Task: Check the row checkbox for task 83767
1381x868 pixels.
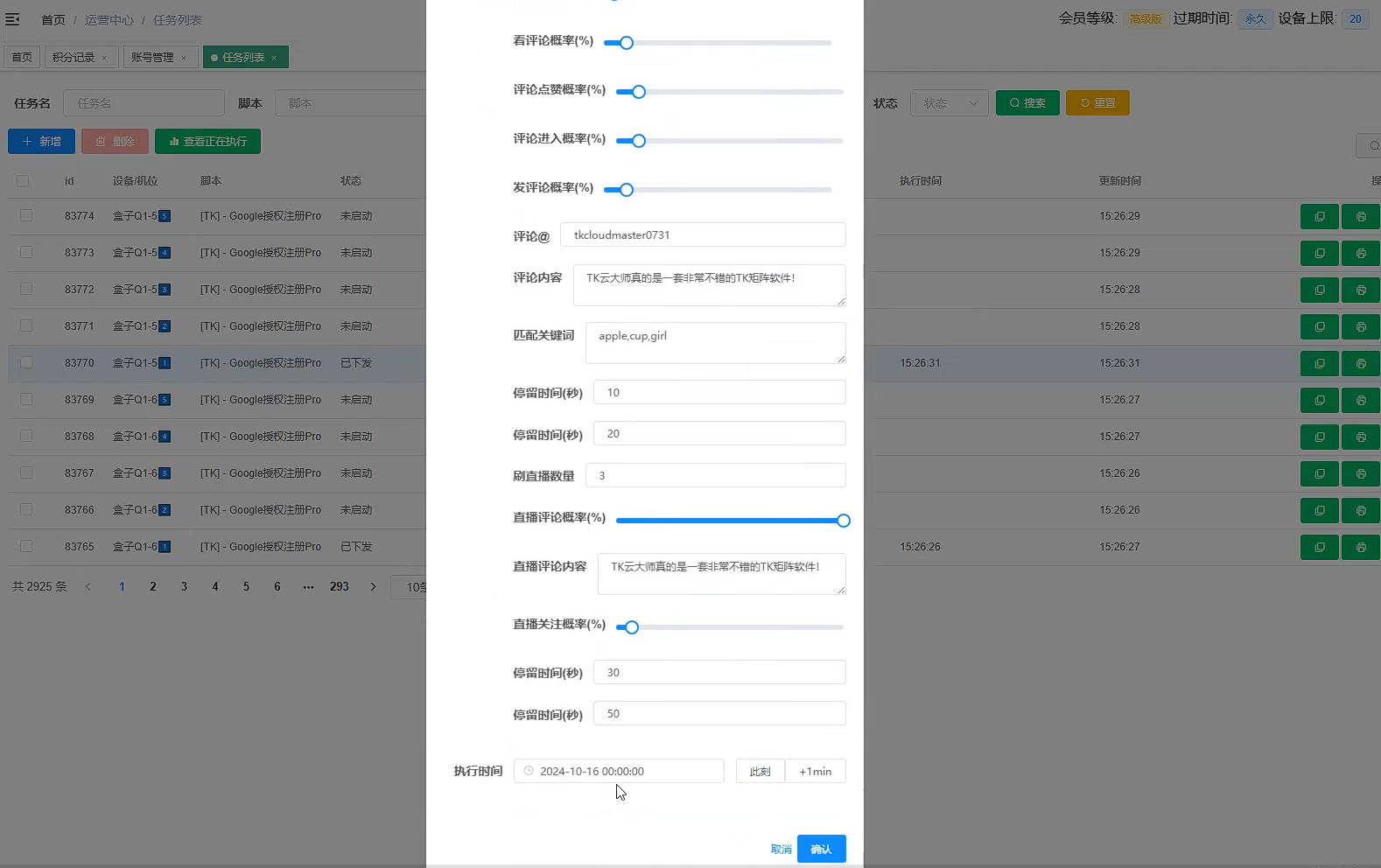Action: 26,472
